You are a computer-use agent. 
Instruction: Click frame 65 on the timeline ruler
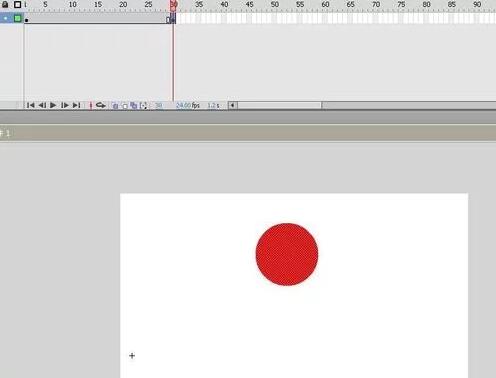click(x=351, y=5)
